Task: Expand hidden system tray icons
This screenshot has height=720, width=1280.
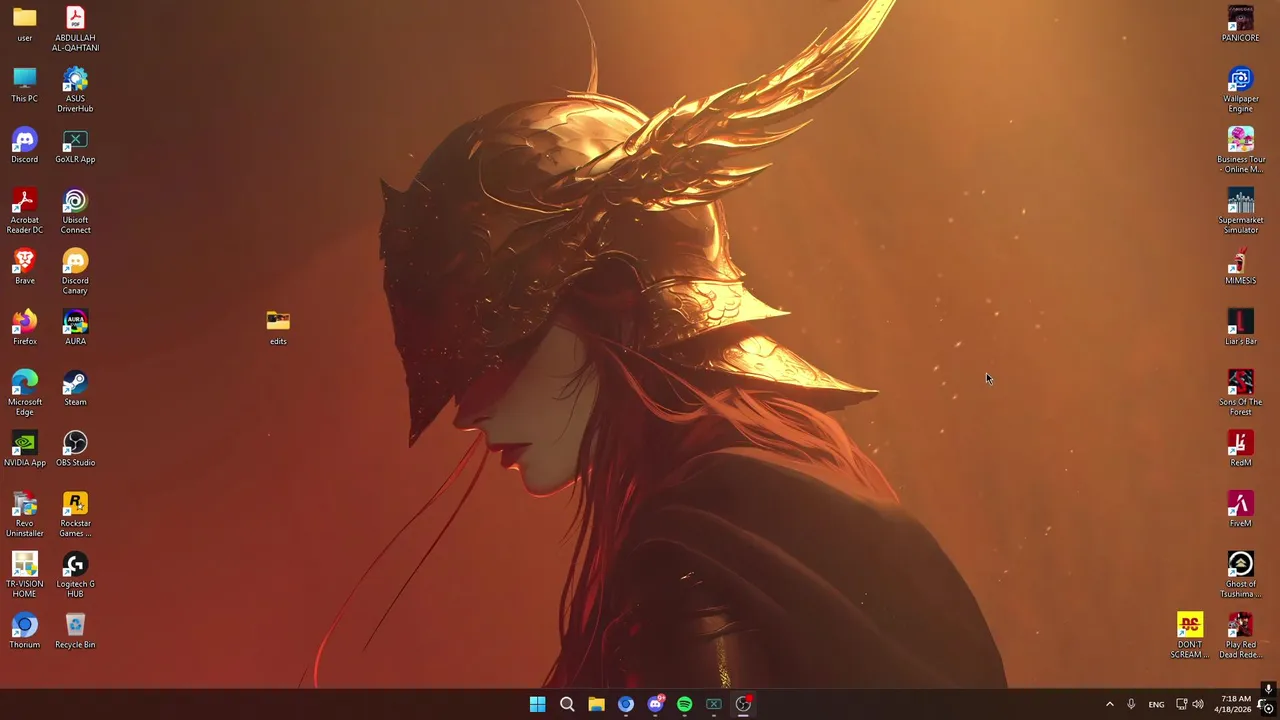Action: (1109, 704)
